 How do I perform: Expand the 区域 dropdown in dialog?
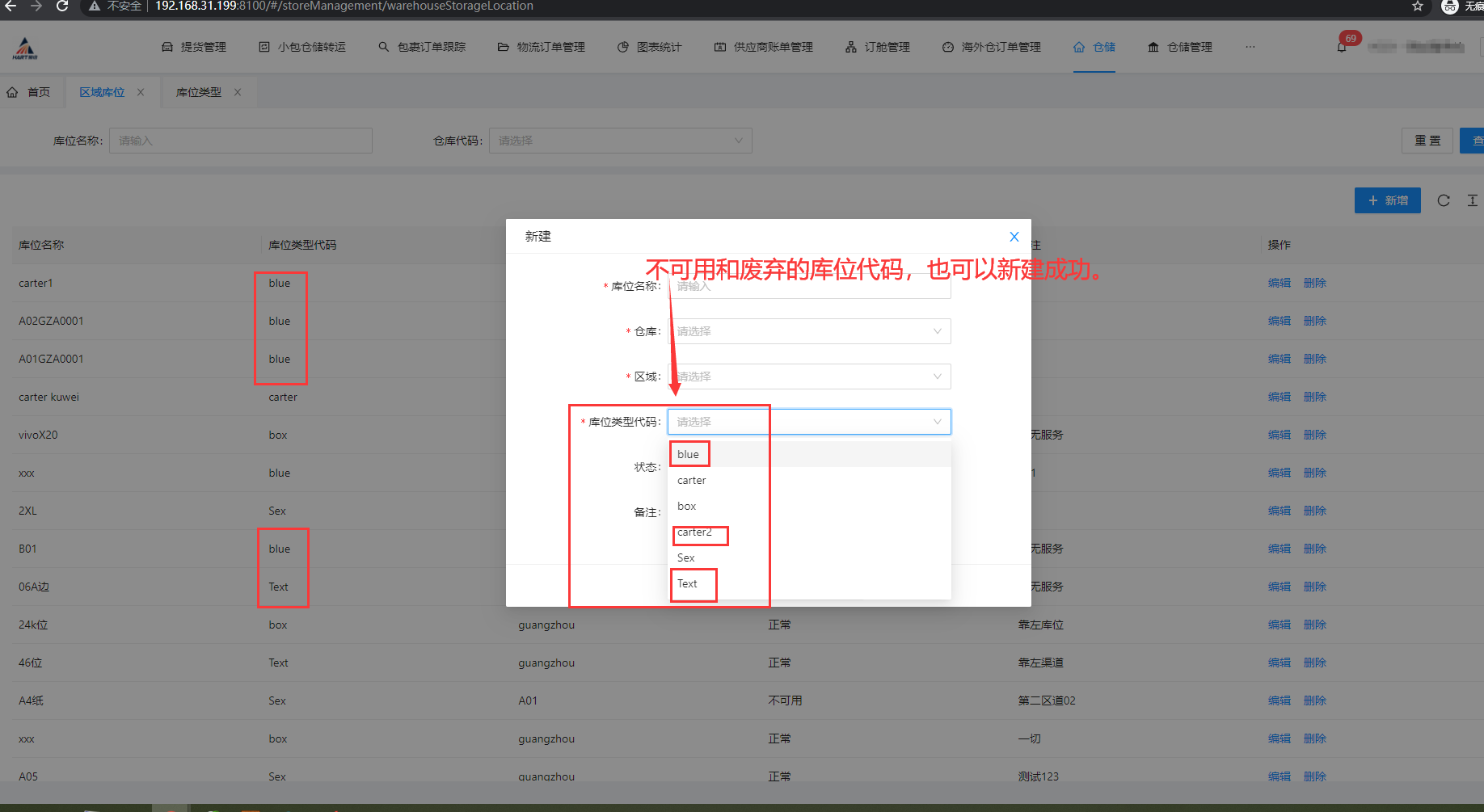coord(808,377)
